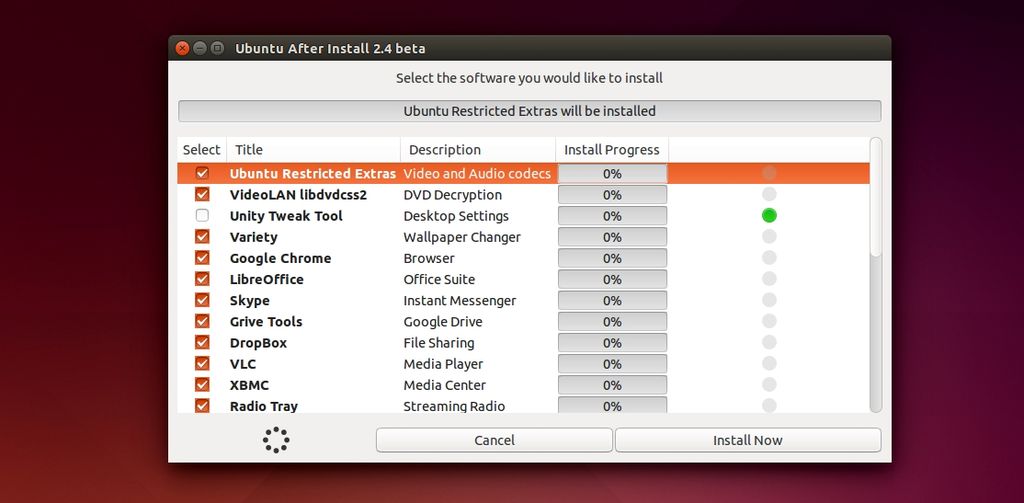
Task: Select the 'VideoLAN libdvdcss2' row title
Action: point(298,195)
